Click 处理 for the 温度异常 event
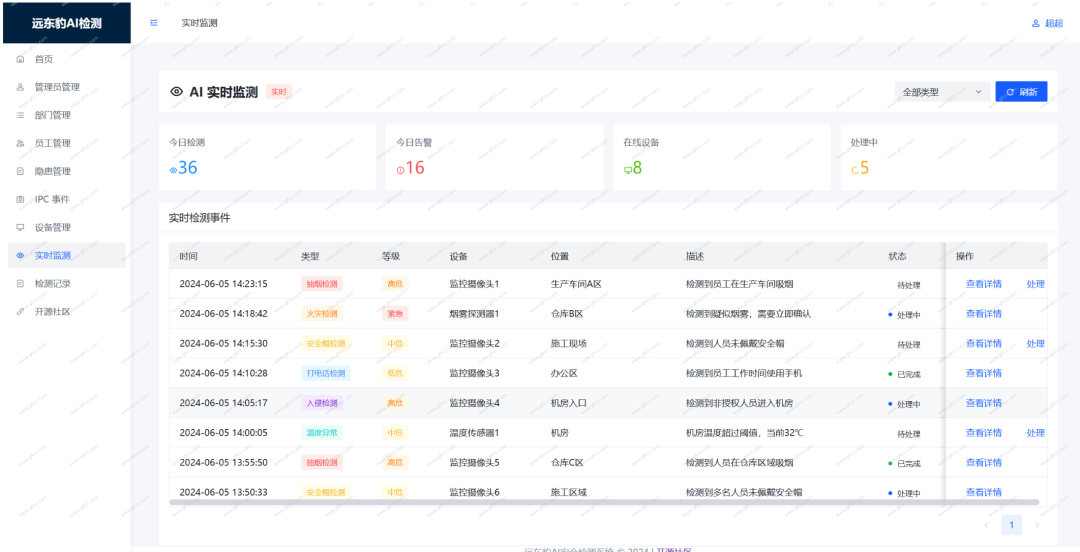This screenshot has height=552, width=1080. tap(1036, 433)
